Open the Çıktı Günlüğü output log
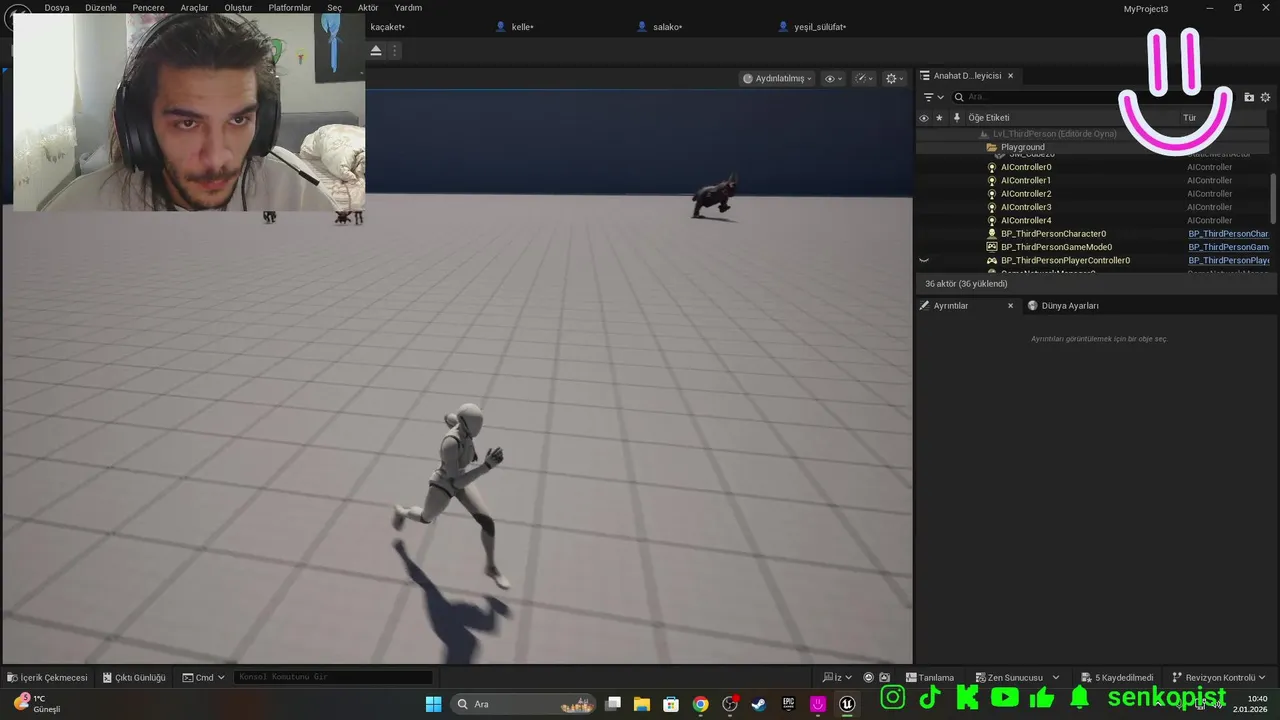 pos(134,677)
